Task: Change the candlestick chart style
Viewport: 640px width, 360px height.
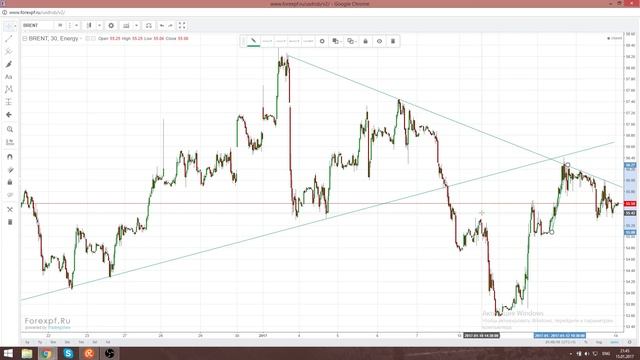Action: point(89,25)
